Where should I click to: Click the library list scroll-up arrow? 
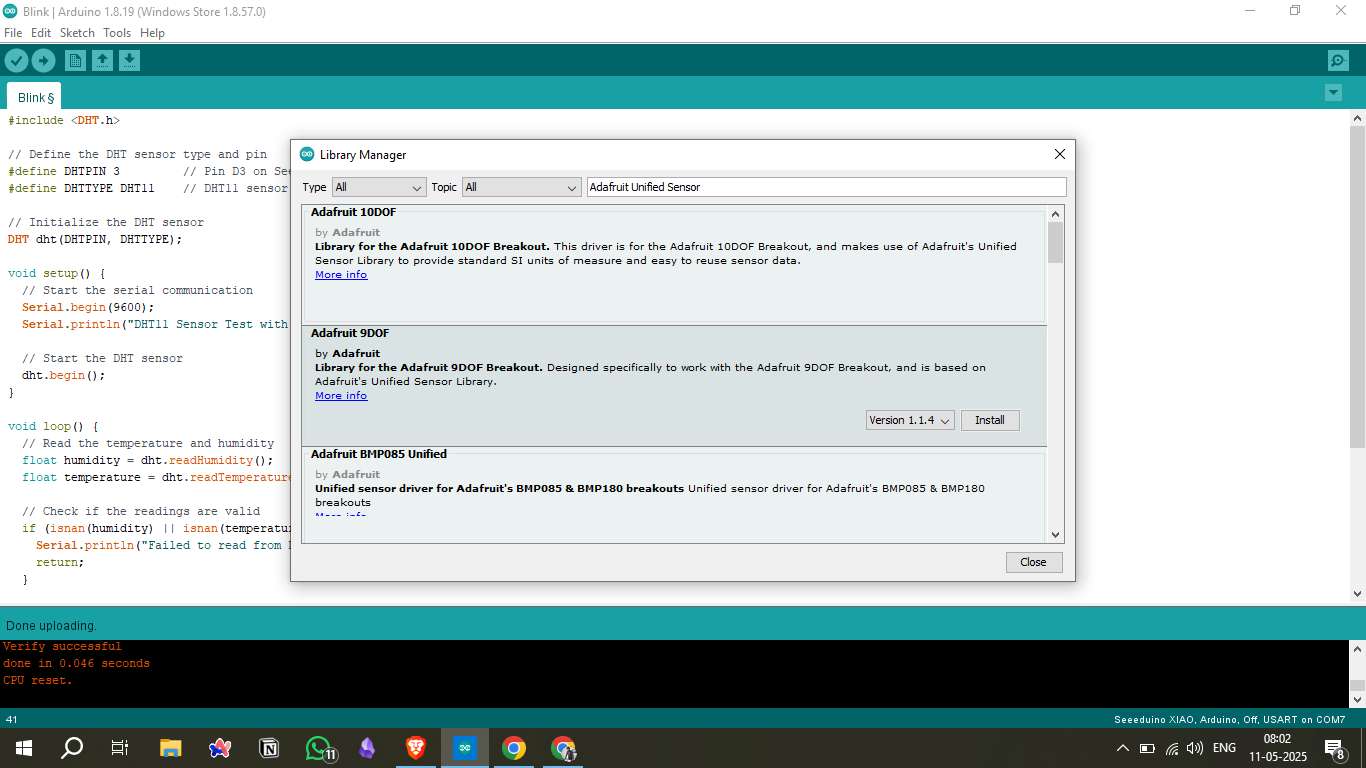pos(1056,213)
